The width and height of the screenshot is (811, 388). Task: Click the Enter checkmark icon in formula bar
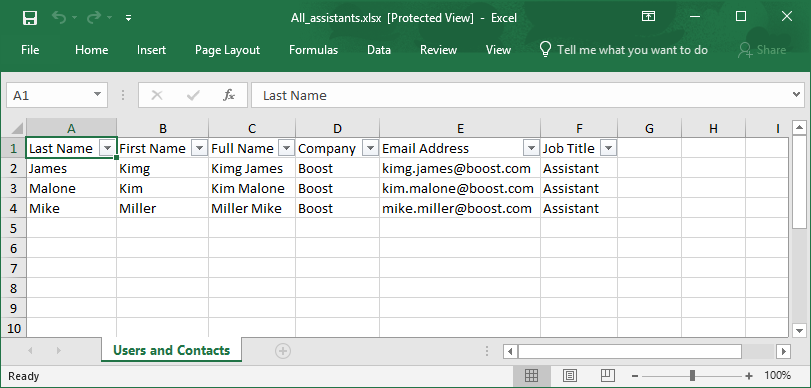(x=193, y=95)
